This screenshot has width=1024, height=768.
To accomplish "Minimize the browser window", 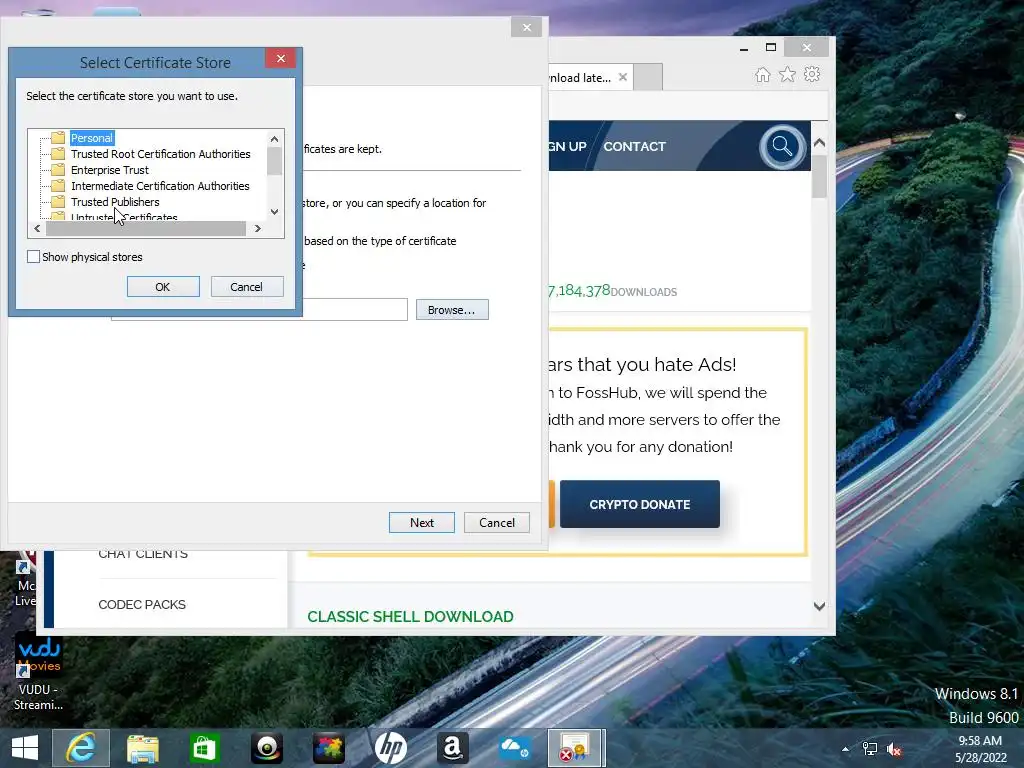I will (744, 48).
